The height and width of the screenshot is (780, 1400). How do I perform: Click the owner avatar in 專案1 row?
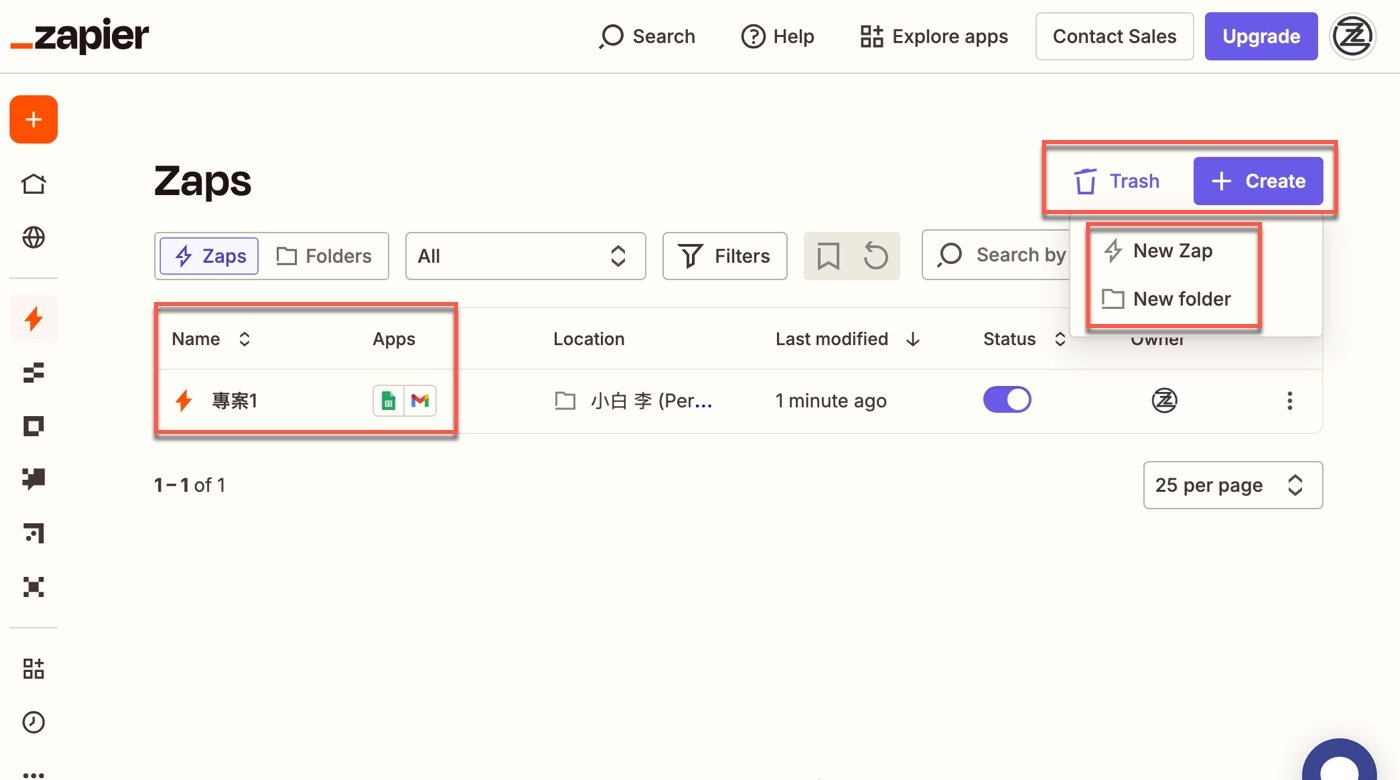1164,401
